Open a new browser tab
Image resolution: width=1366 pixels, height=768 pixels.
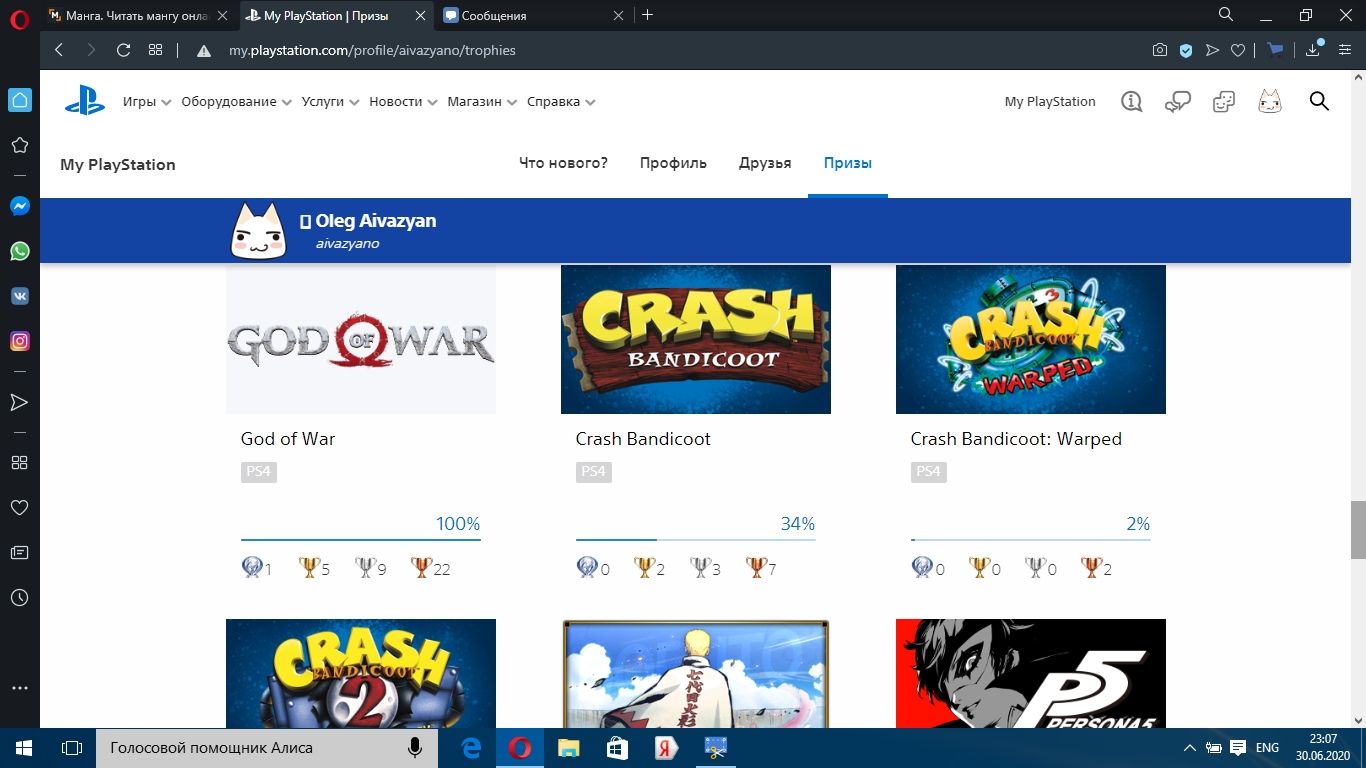tap(648, 15)
